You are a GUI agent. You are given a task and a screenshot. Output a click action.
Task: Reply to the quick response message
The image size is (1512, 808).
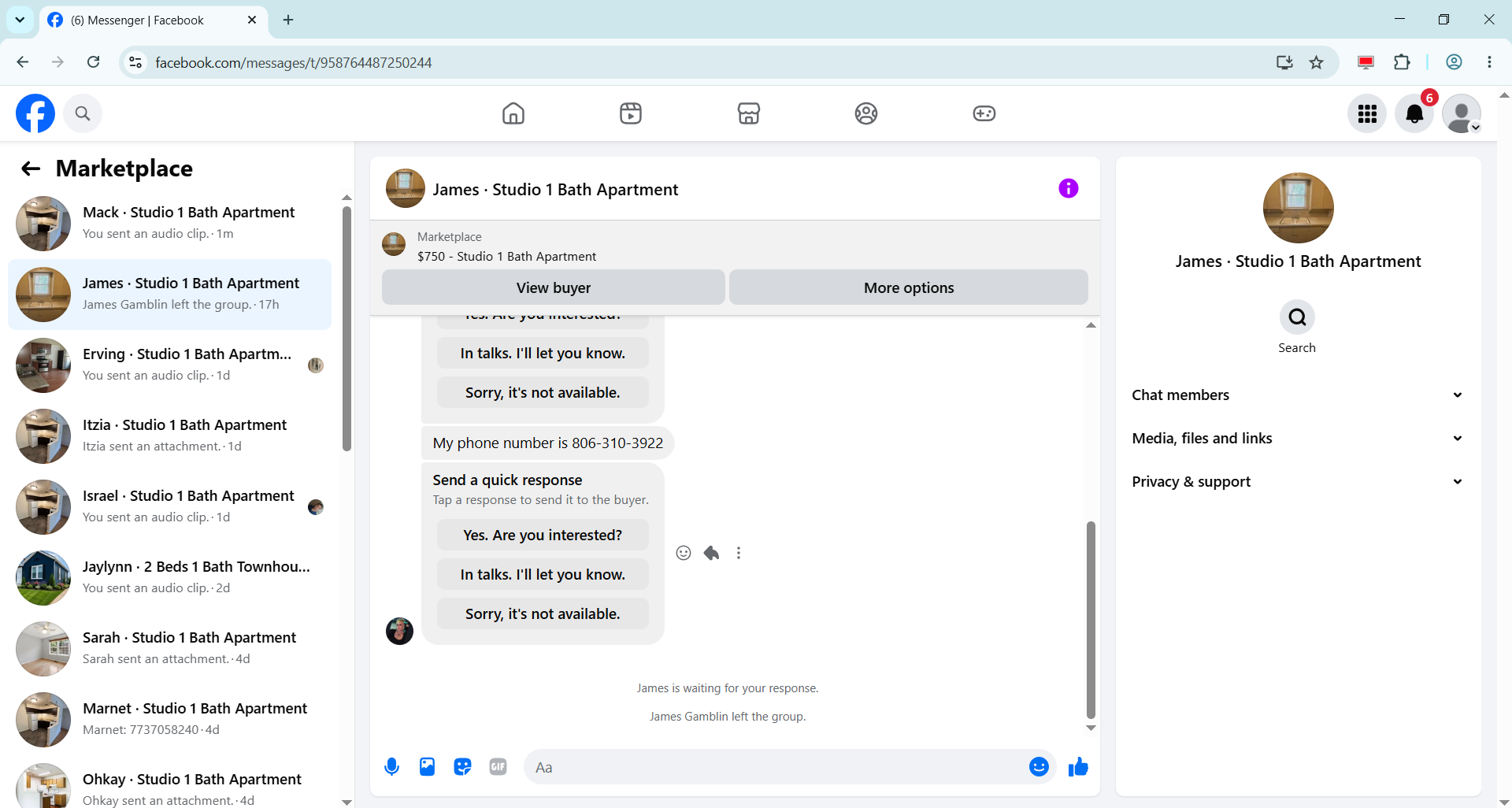(x=711, y=553)
